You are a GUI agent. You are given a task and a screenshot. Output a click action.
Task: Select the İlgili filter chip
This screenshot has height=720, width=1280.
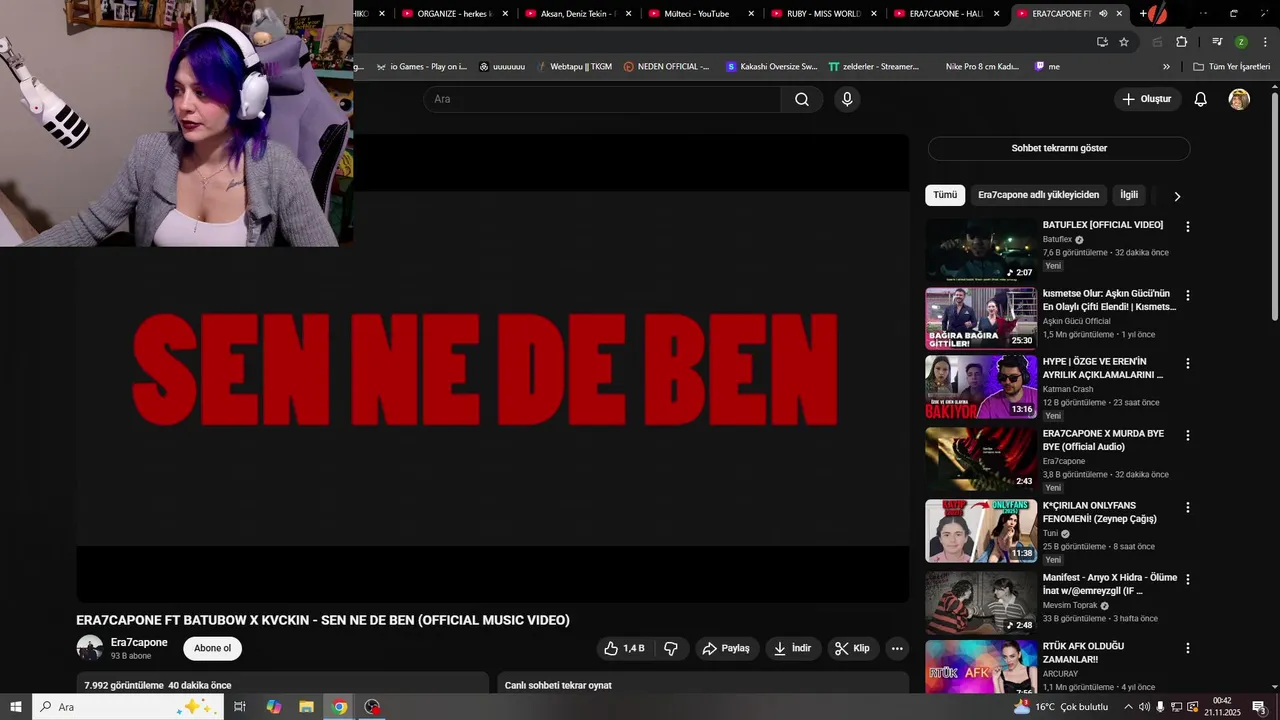click(x=1129, y=195)
